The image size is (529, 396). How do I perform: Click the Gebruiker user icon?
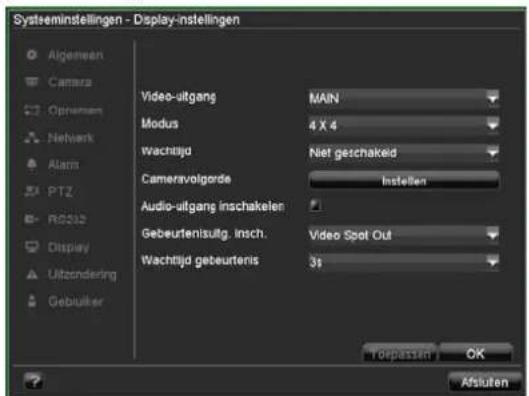point(32,301)
